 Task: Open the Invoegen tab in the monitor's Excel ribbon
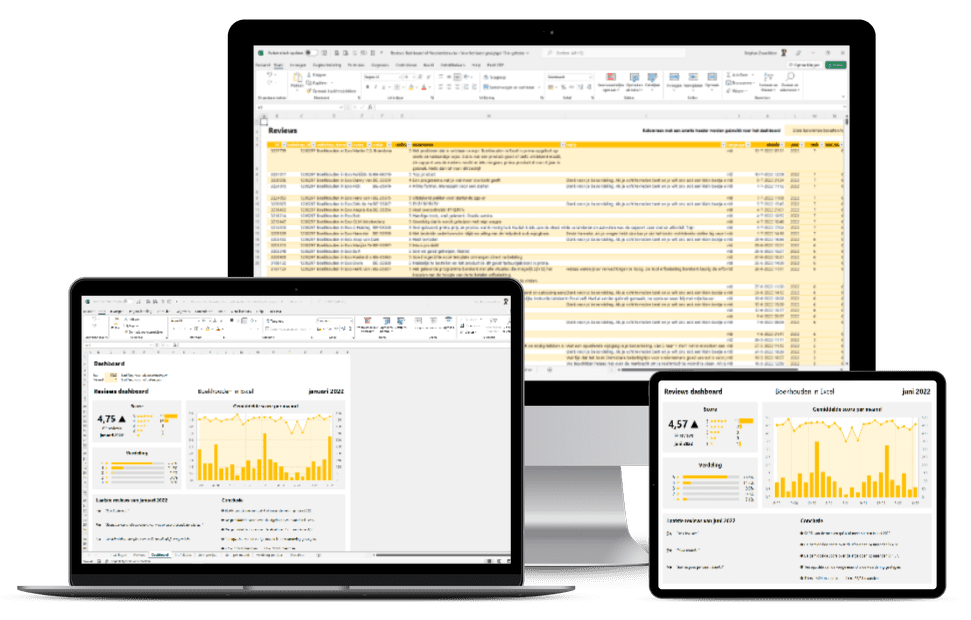(297, 64)
